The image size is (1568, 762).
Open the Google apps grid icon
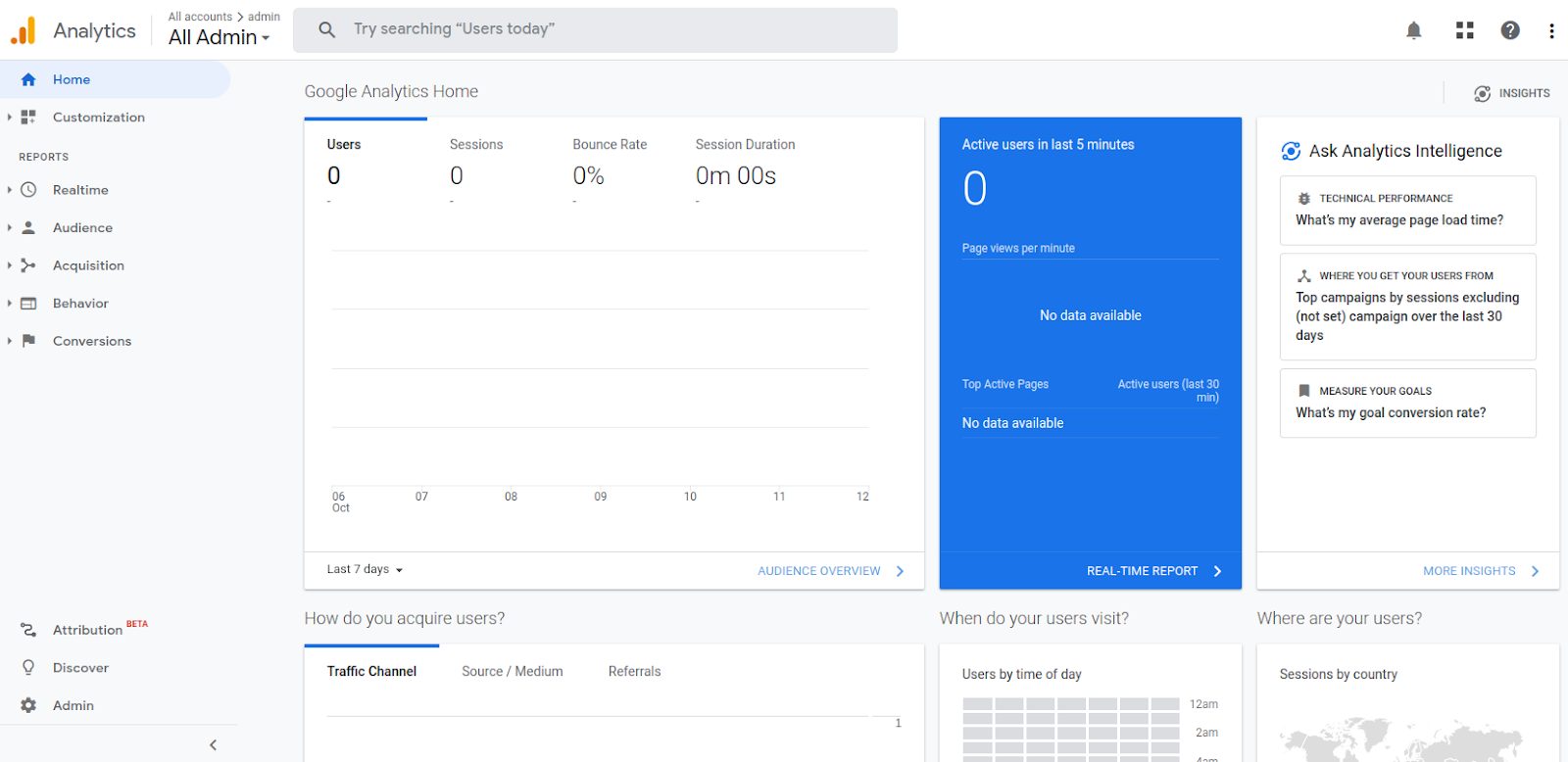pyautogui.click(x=1464, y=30)
